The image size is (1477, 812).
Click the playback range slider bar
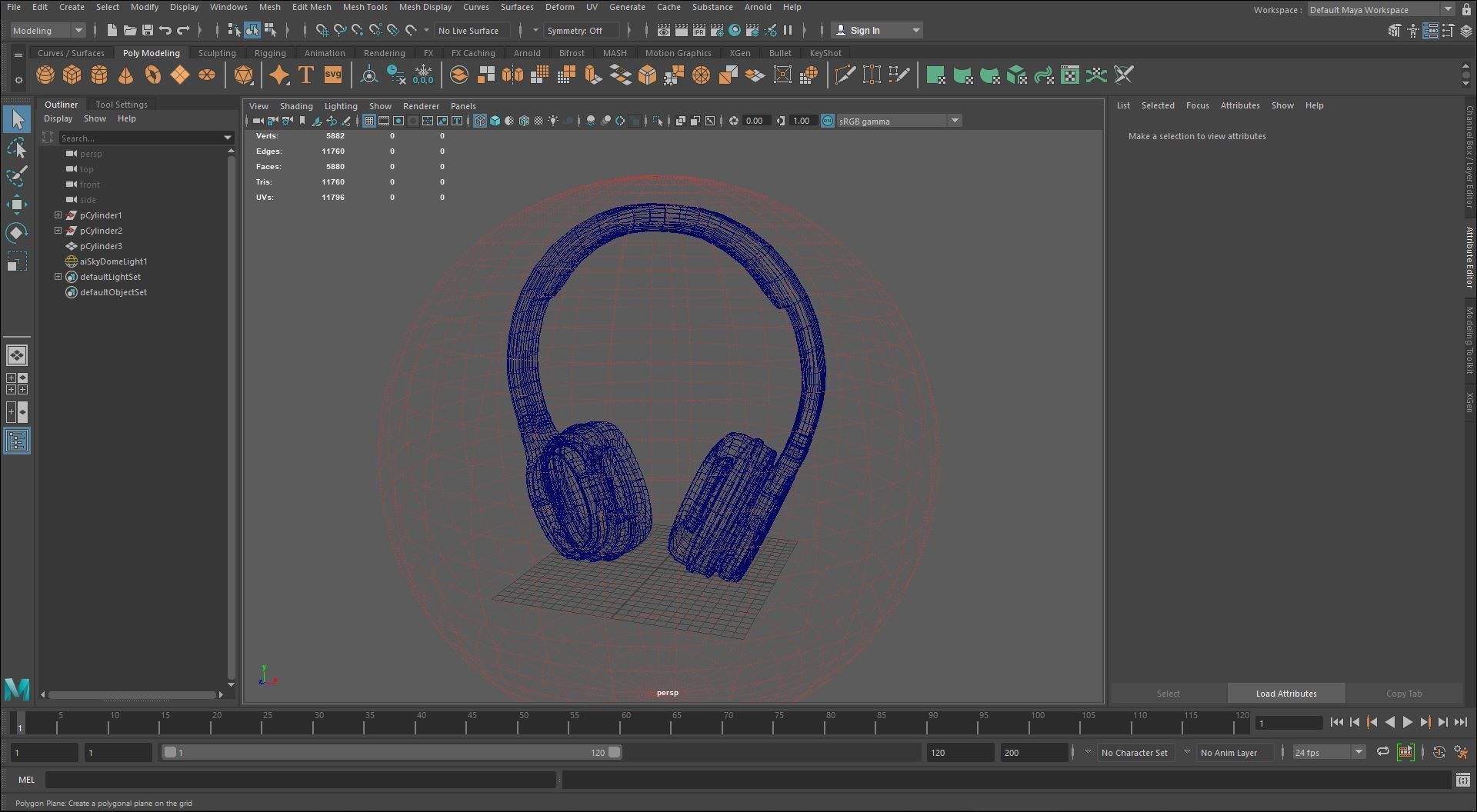392,753
